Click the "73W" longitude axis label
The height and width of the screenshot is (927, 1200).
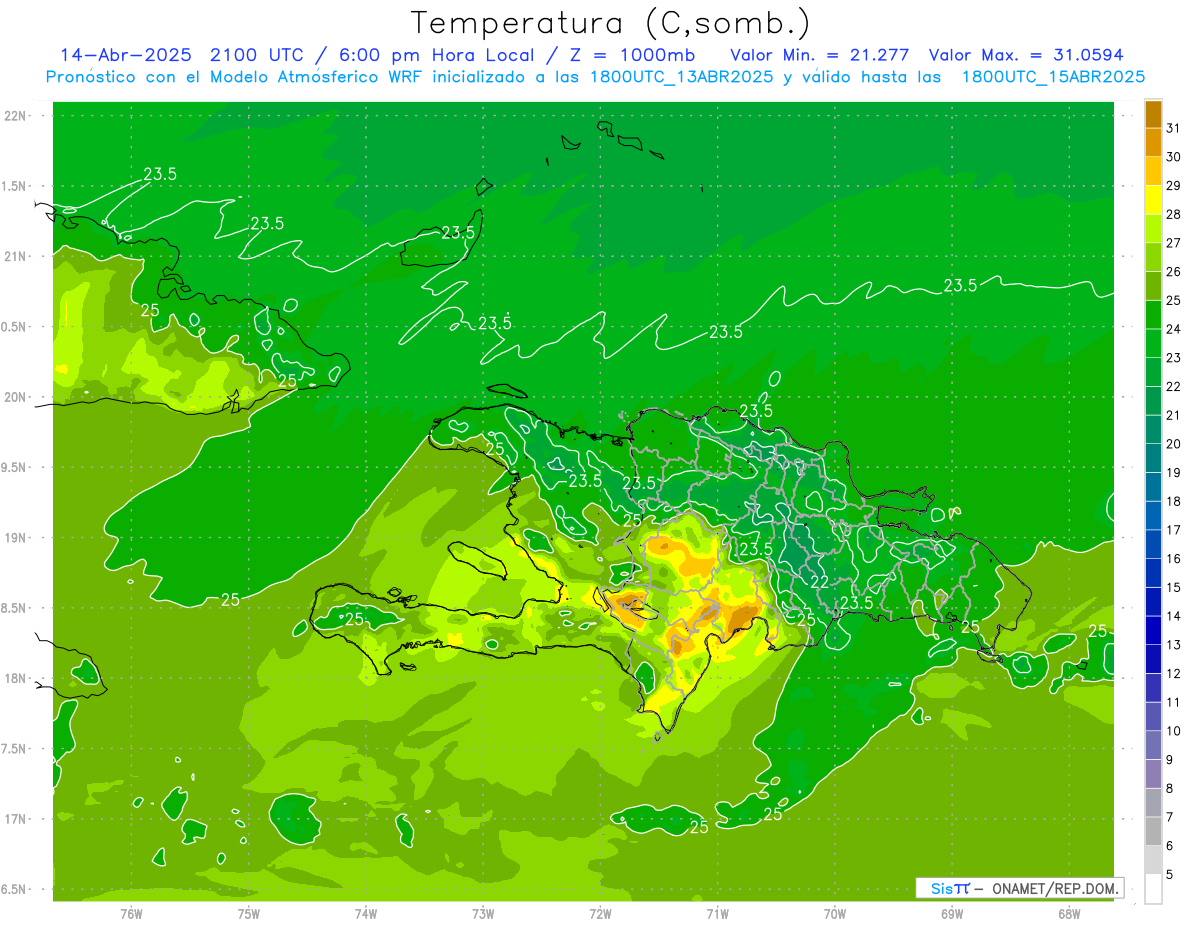(483, 914)
